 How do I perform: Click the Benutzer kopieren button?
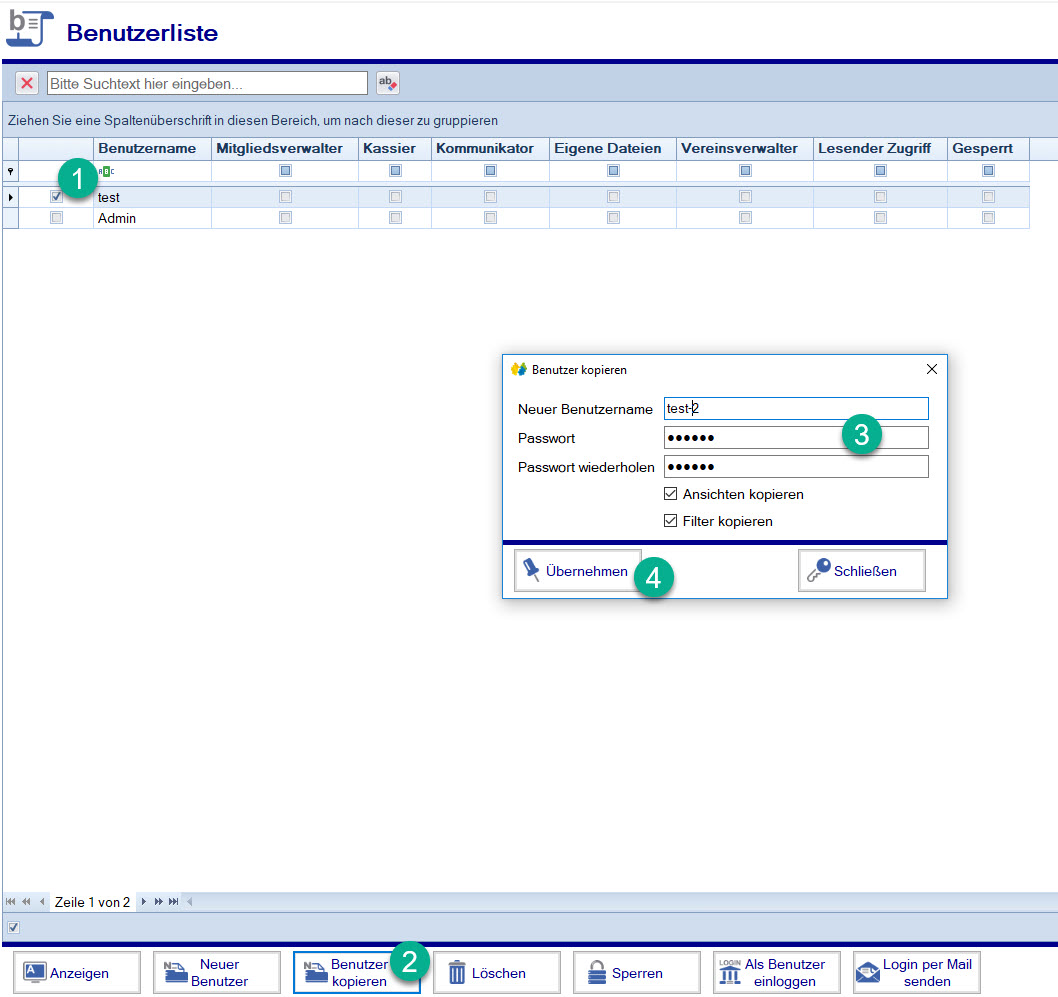click(x=356, y=973)
